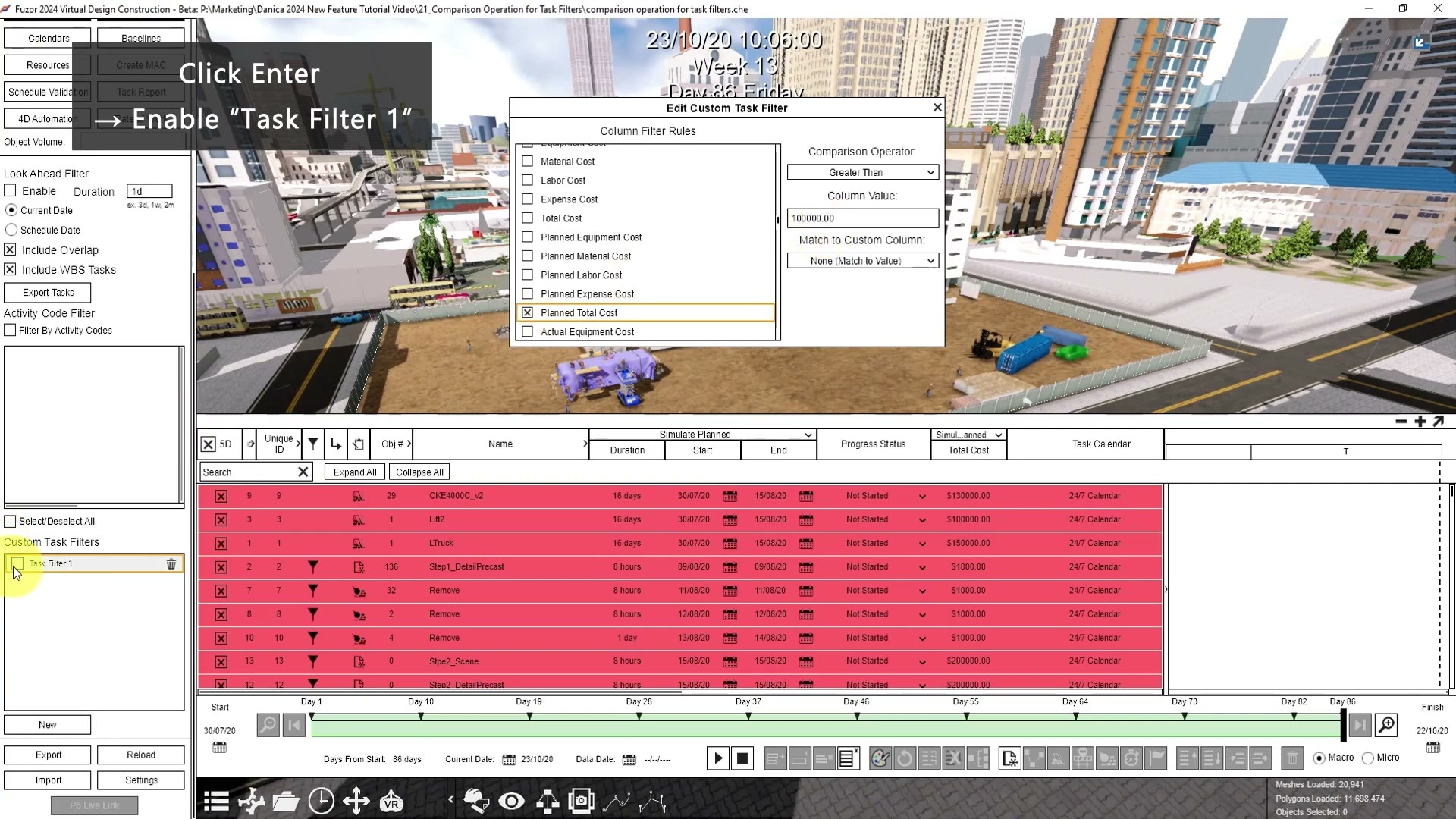Select the Micro radio button
The width and height of the screenshot is (1456, 819).
click(1368, 758)
